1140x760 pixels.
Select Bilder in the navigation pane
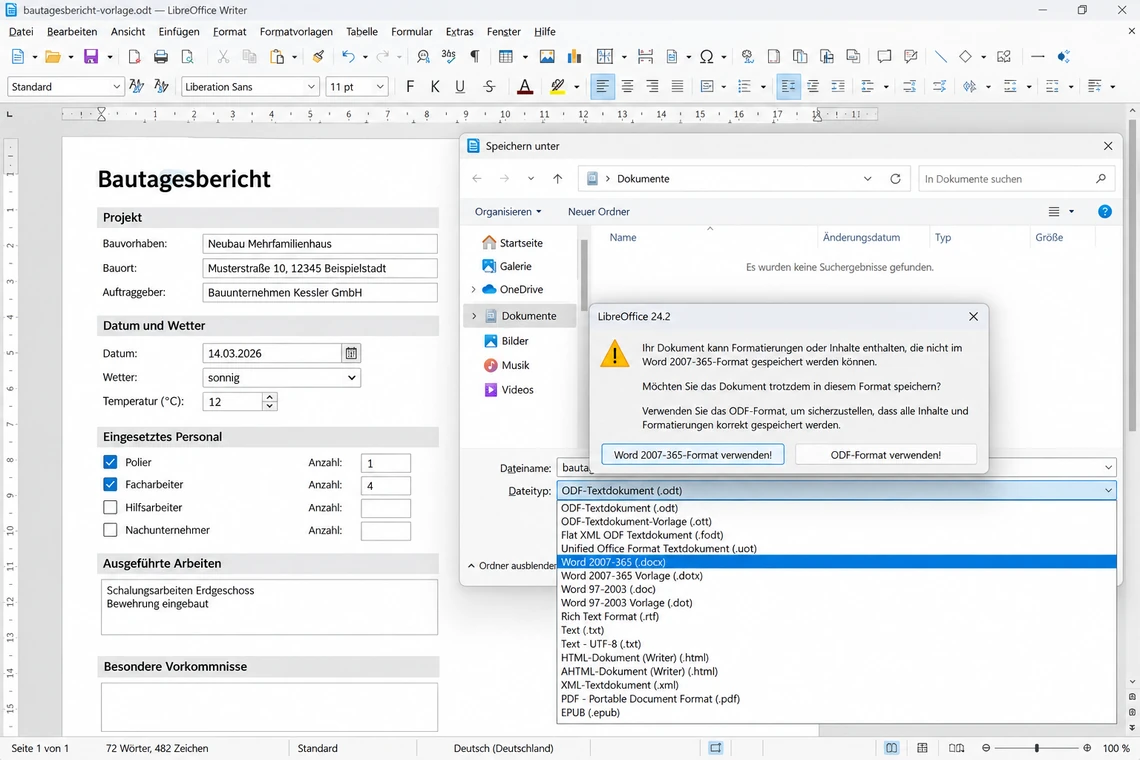[x=515, y=340]
